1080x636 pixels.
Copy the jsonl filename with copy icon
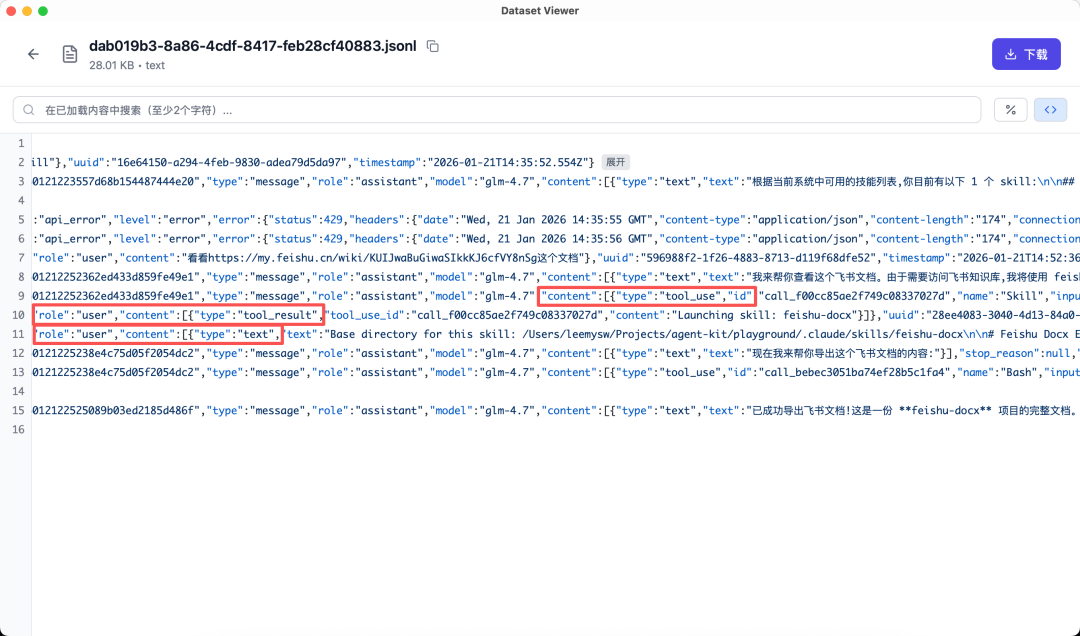433,46
